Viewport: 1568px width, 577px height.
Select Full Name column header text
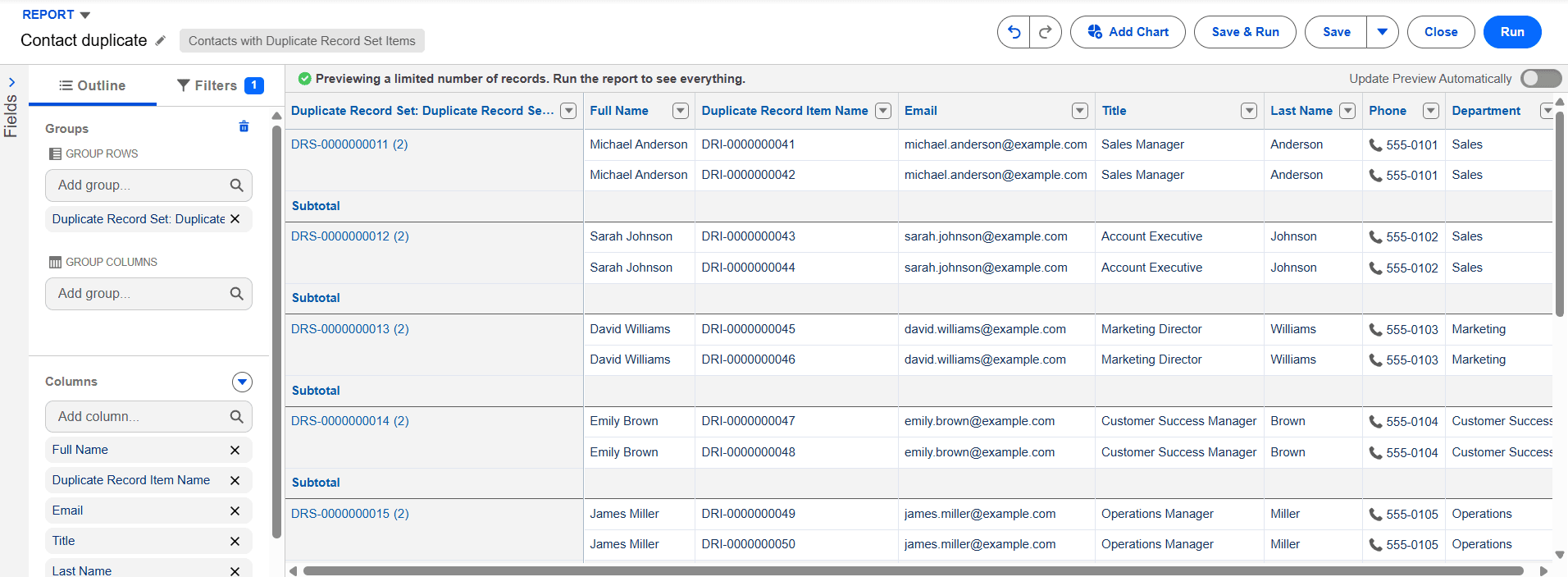point(619,111)
